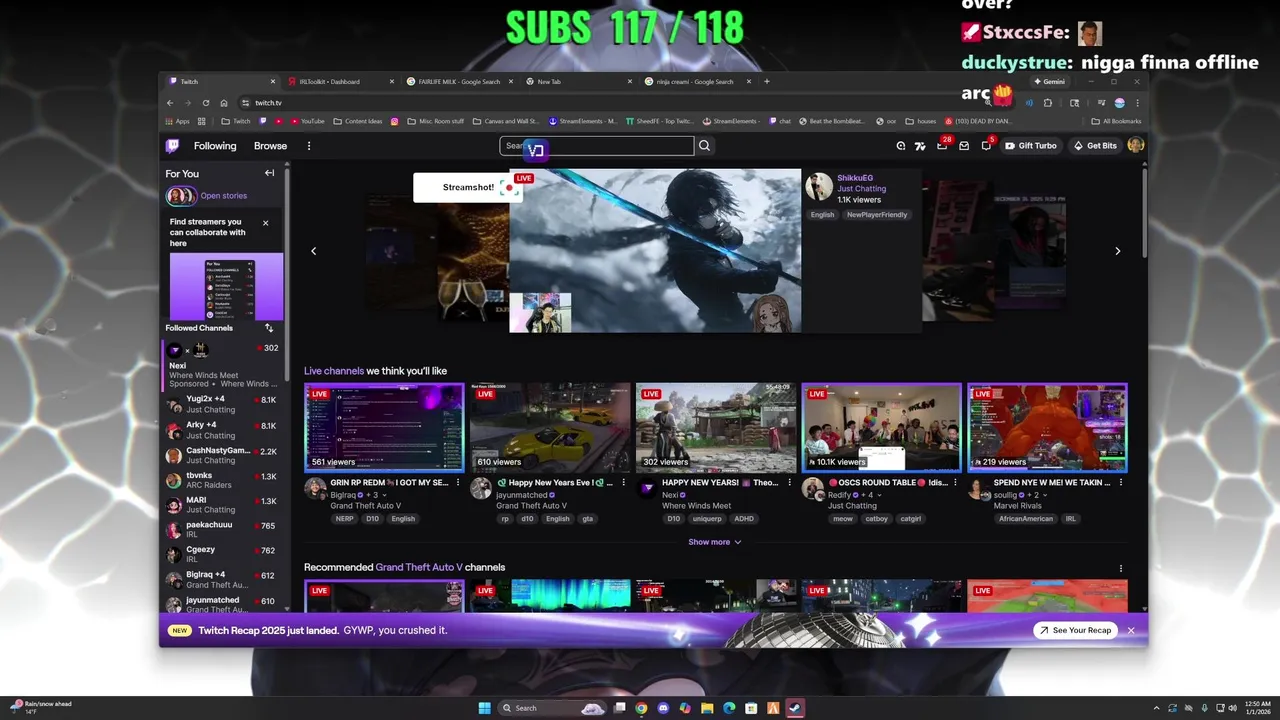The image size is (1280, 720).
Task: Open File Explorer from taskbar
Action: tap(707, 708)
